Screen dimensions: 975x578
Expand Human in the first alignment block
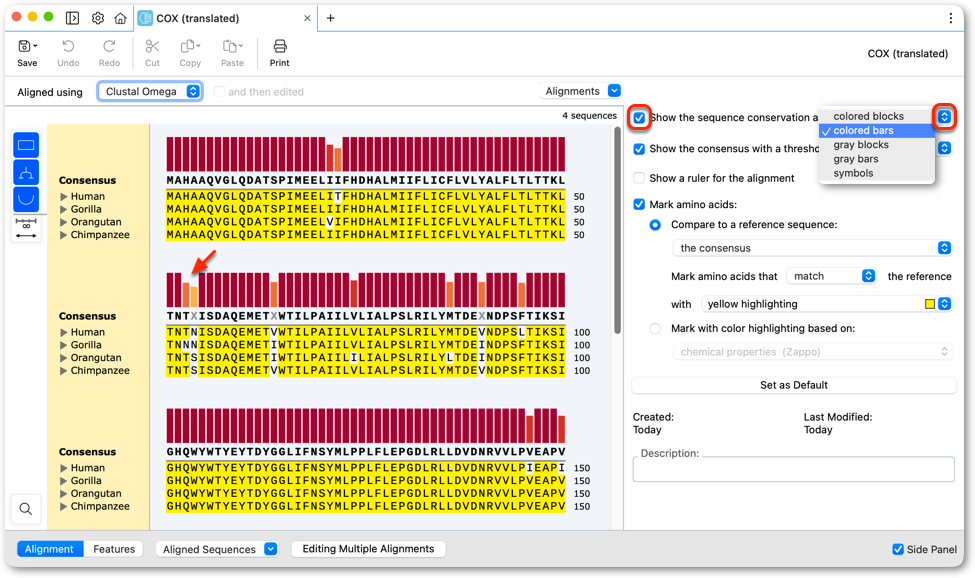(63, 196)
